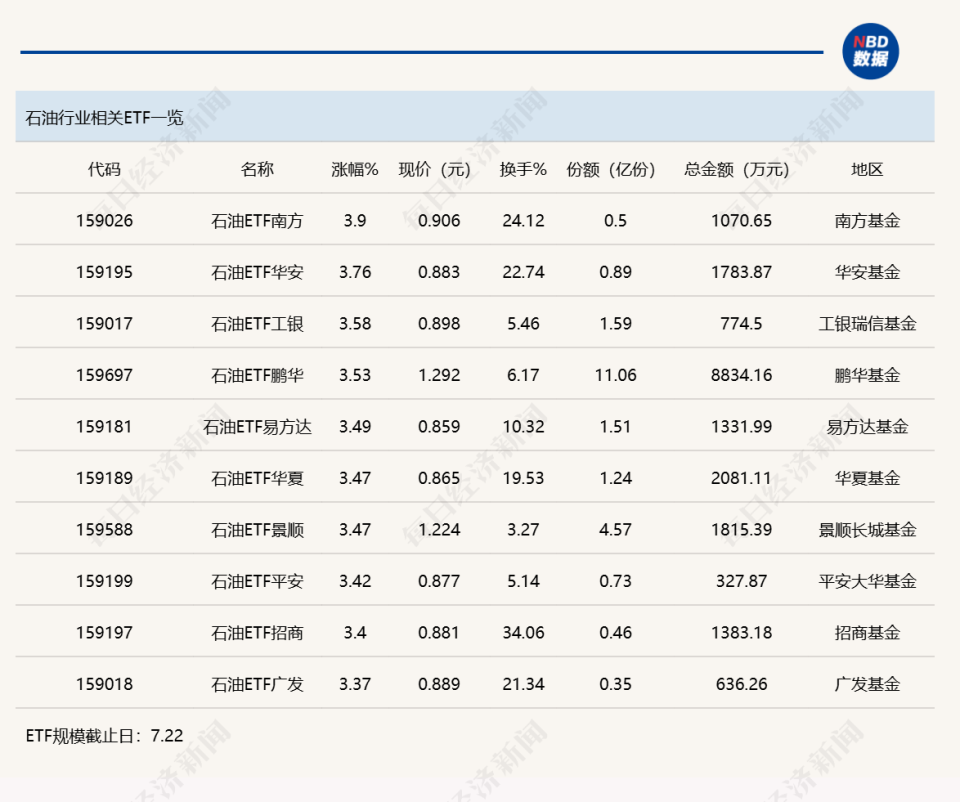Viewport: 960px width, 802px height.
Task: Click the name 石油ETF工银
Action: coord(257,323)
